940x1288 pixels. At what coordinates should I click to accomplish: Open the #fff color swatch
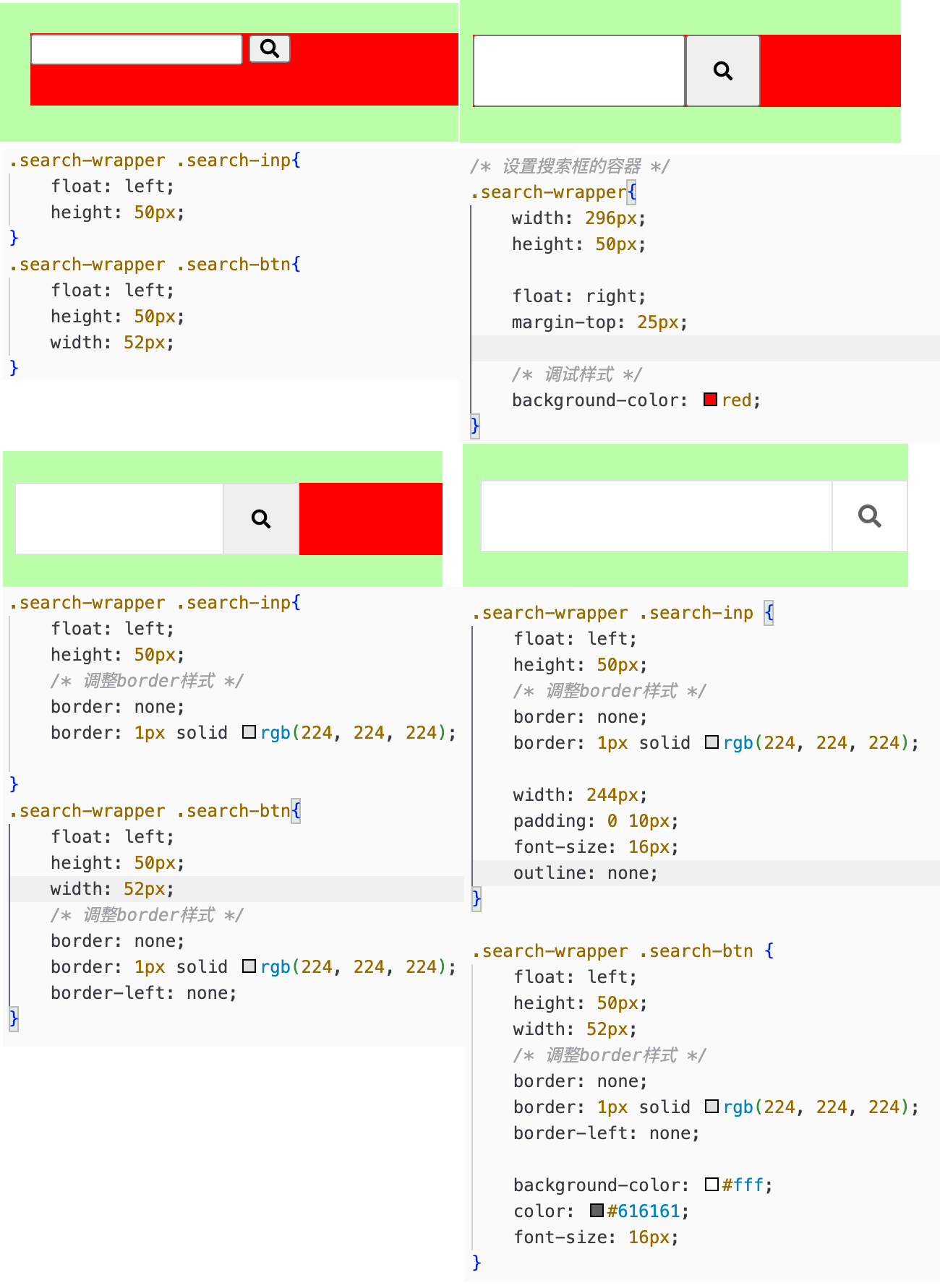pos(712,1185)
